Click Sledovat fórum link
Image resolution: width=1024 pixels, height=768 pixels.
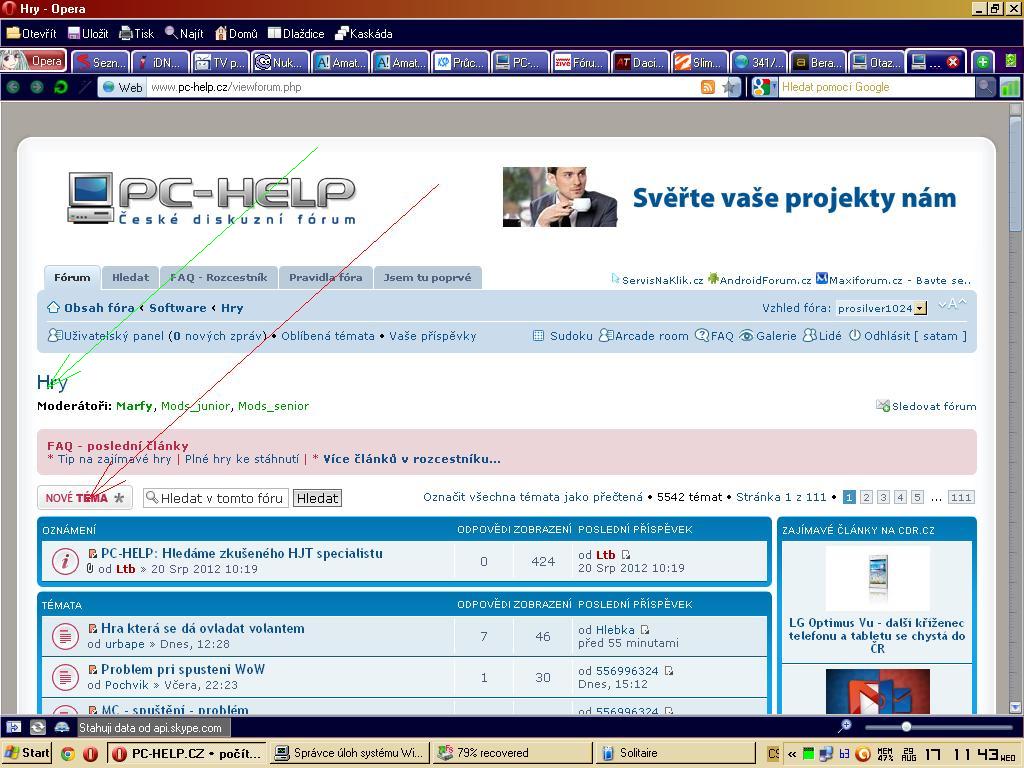(x=927, y=406)
